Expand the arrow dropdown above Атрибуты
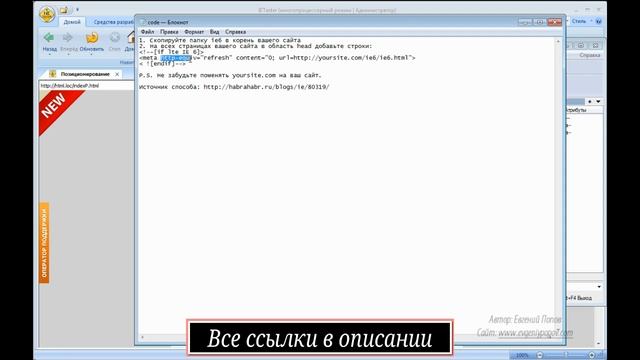The height and width of the screenshot is (360, 640). point(598,101)
